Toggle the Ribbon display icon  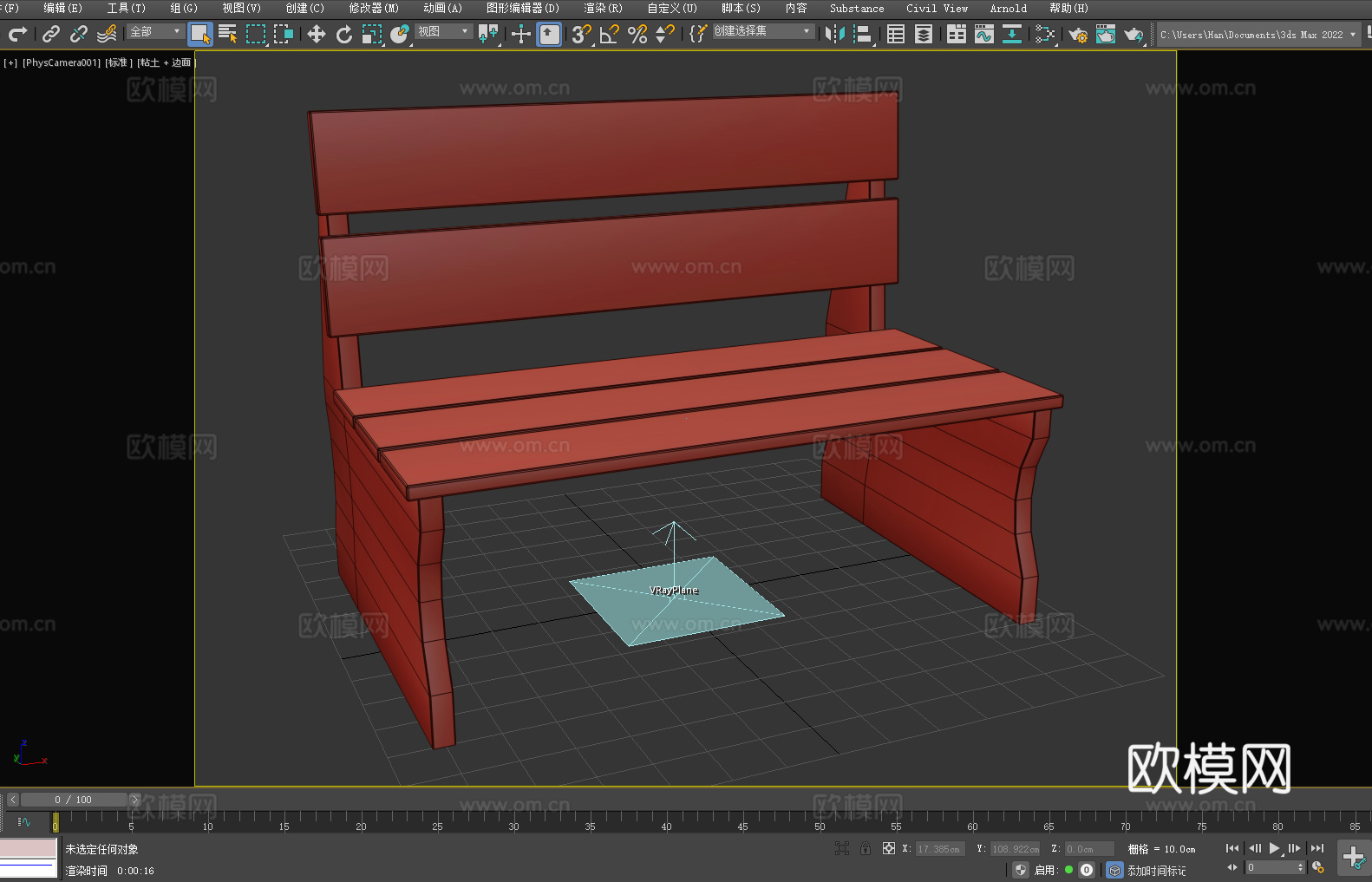pyautogui.click(x=957, y=34)
